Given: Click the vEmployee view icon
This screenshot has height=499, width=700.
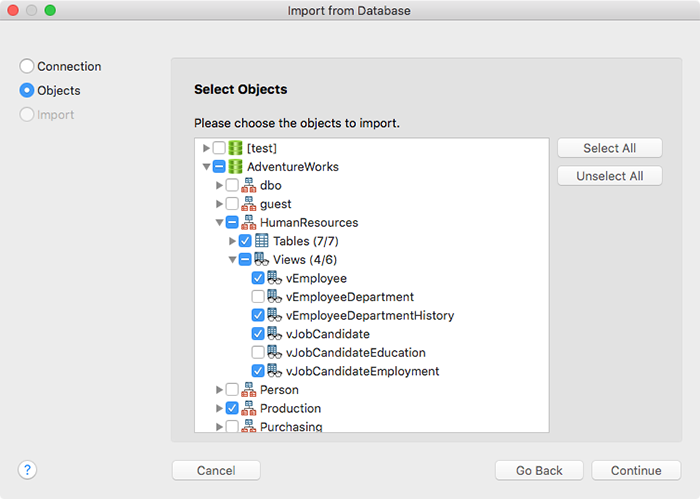Looking at the screenshot, I should point(275,278).
